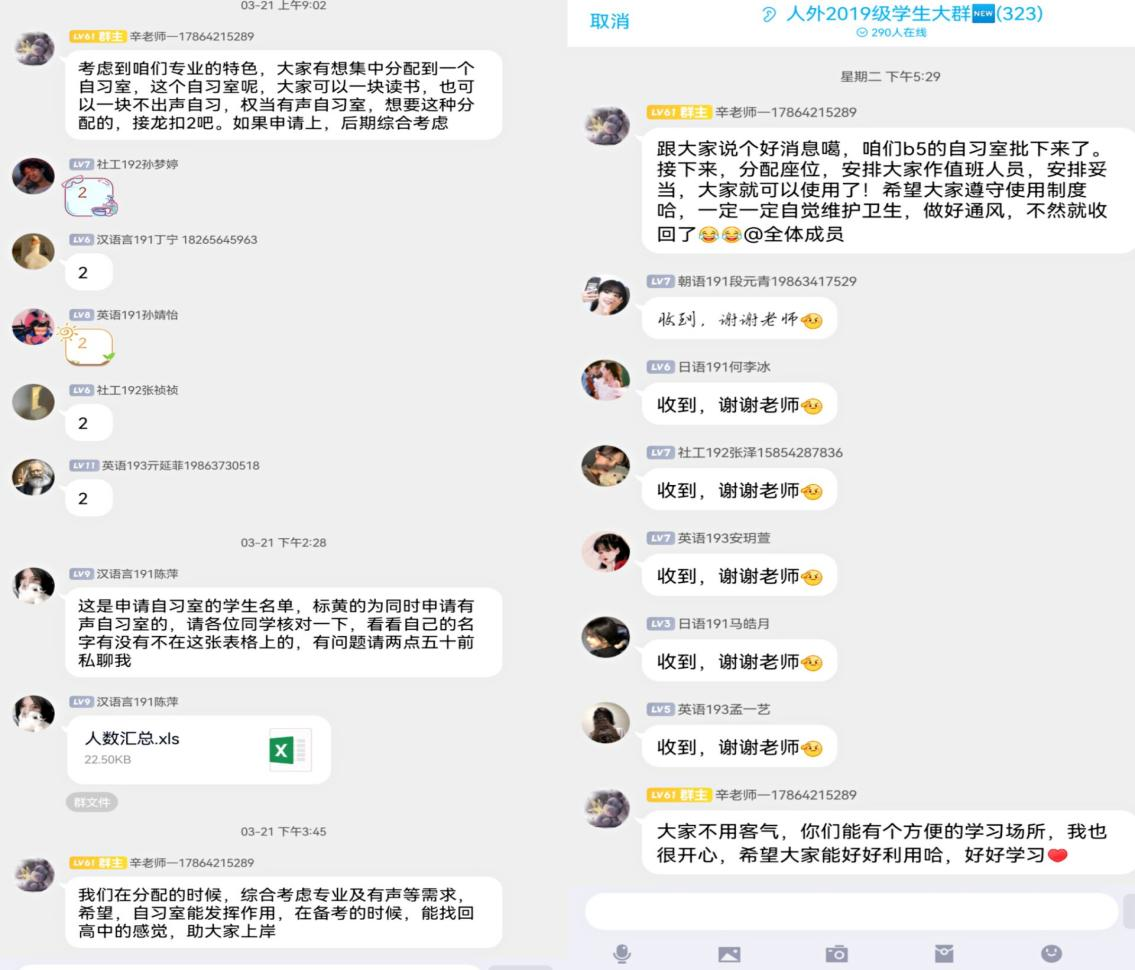Tap avatar of 日语191何李冰
Viewport: 1135px width, 970px height.
[606, 380]
